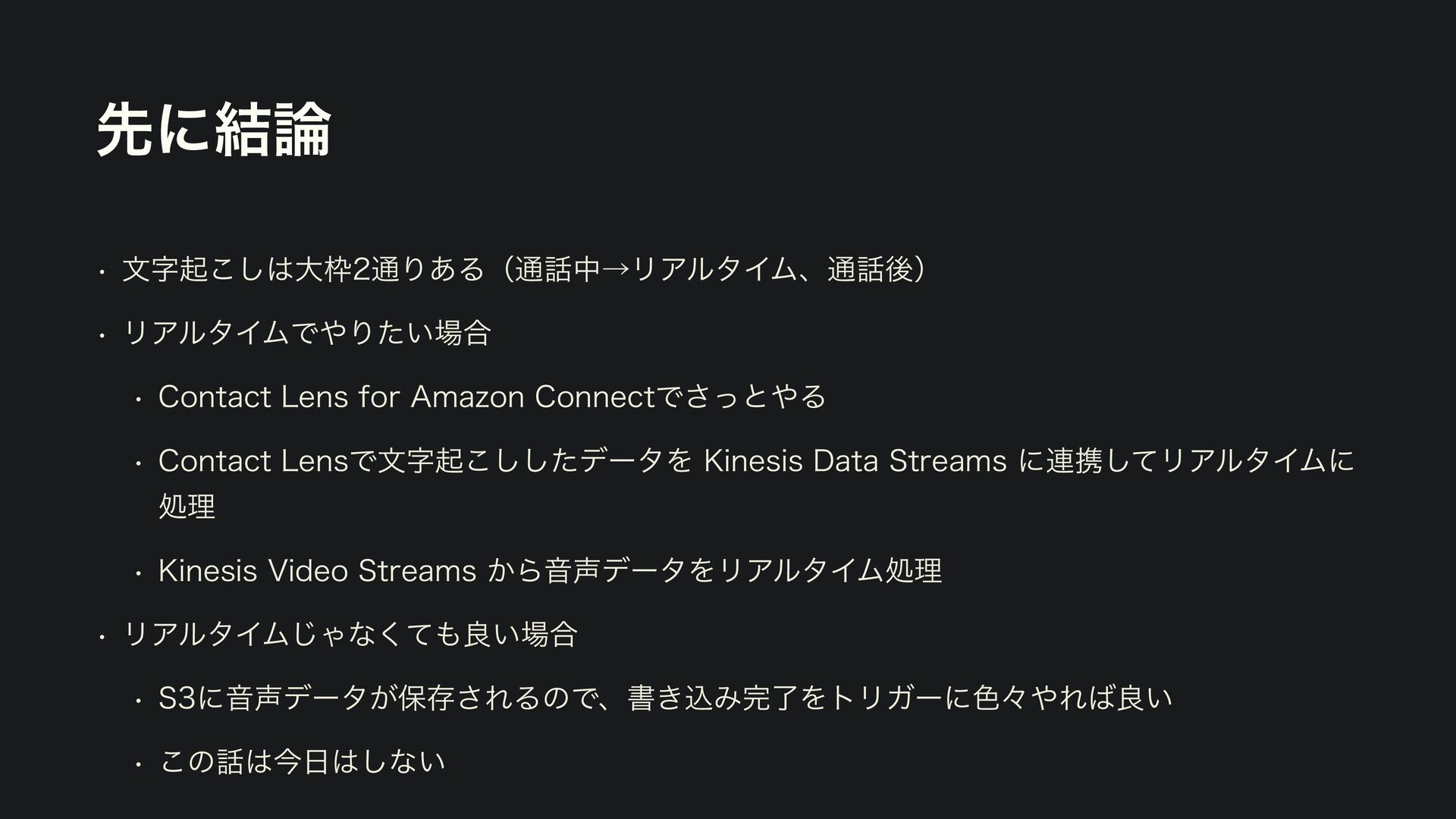Click the text Contact Lens for Amazon Connectでさっとやる

coord(491,397)
